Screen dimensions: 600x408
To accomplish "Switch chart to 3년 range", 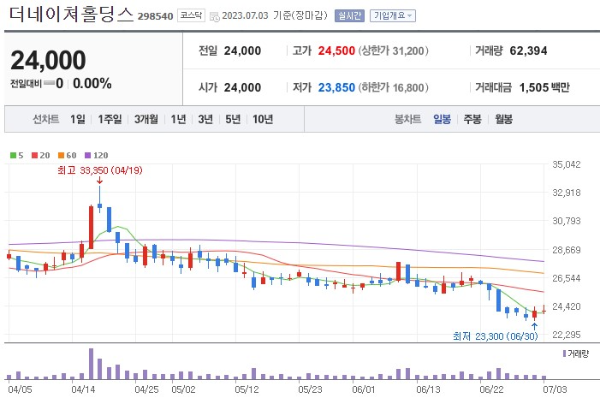I will 205,119.
